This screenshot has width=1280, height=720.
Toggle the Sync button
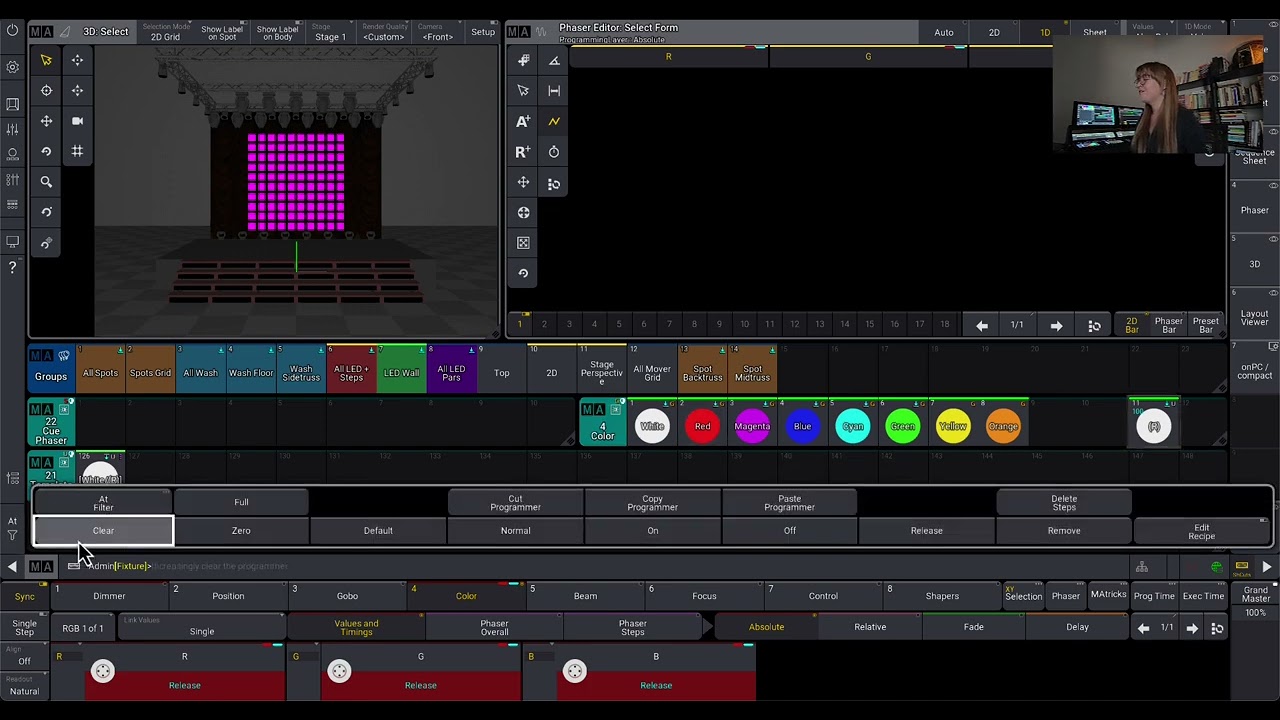pyautogui.click(x=24, y=597)
